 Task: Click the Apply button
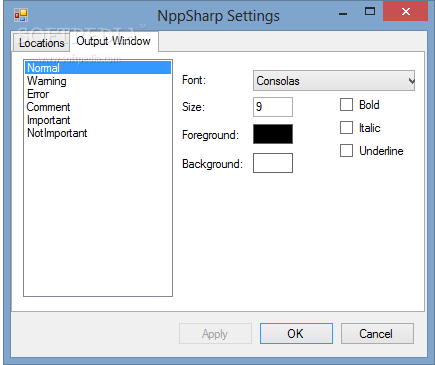coord(215,333)
